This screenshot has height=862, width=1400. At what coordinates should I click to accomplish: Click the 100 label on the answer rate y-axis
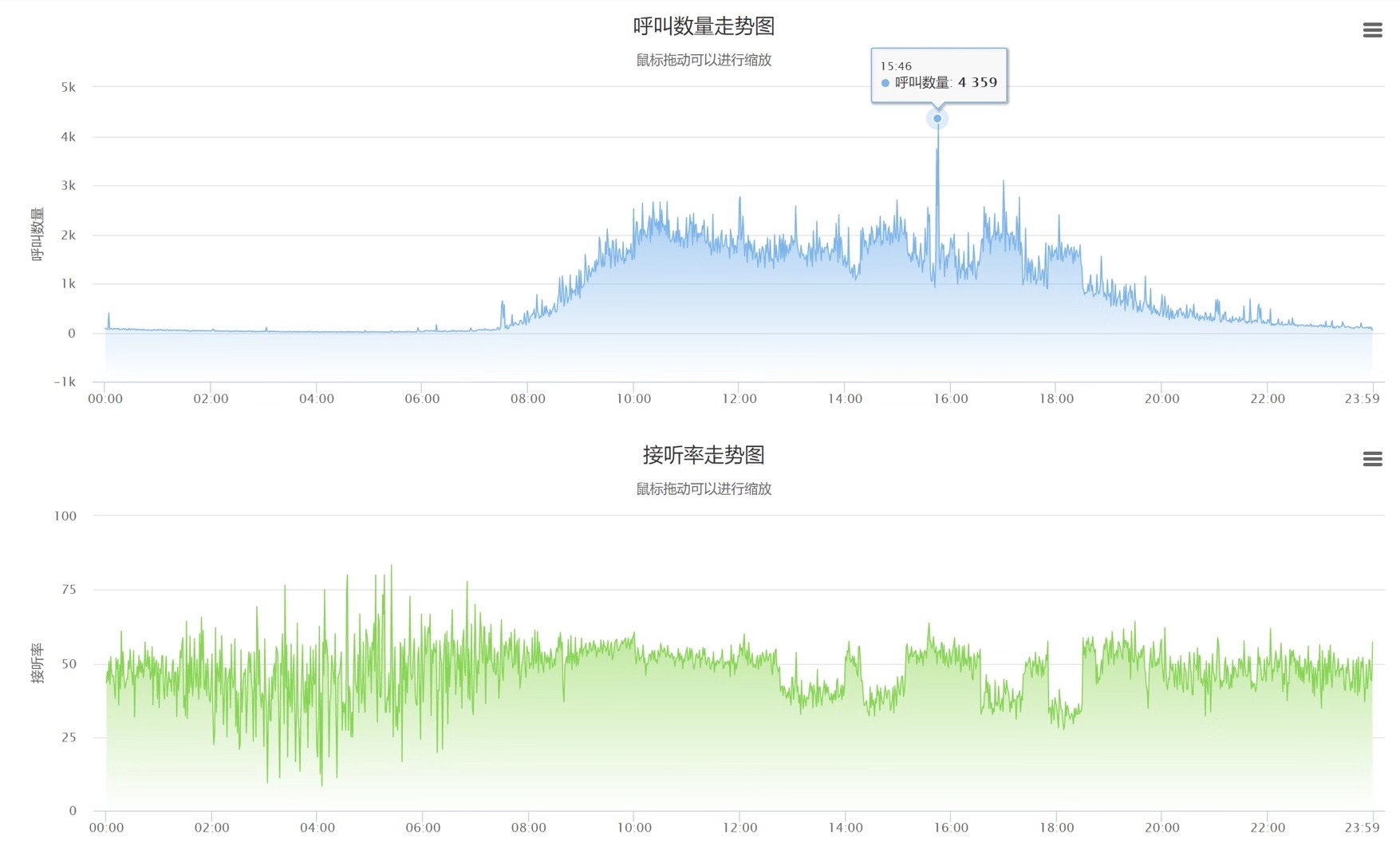(65, 516)
